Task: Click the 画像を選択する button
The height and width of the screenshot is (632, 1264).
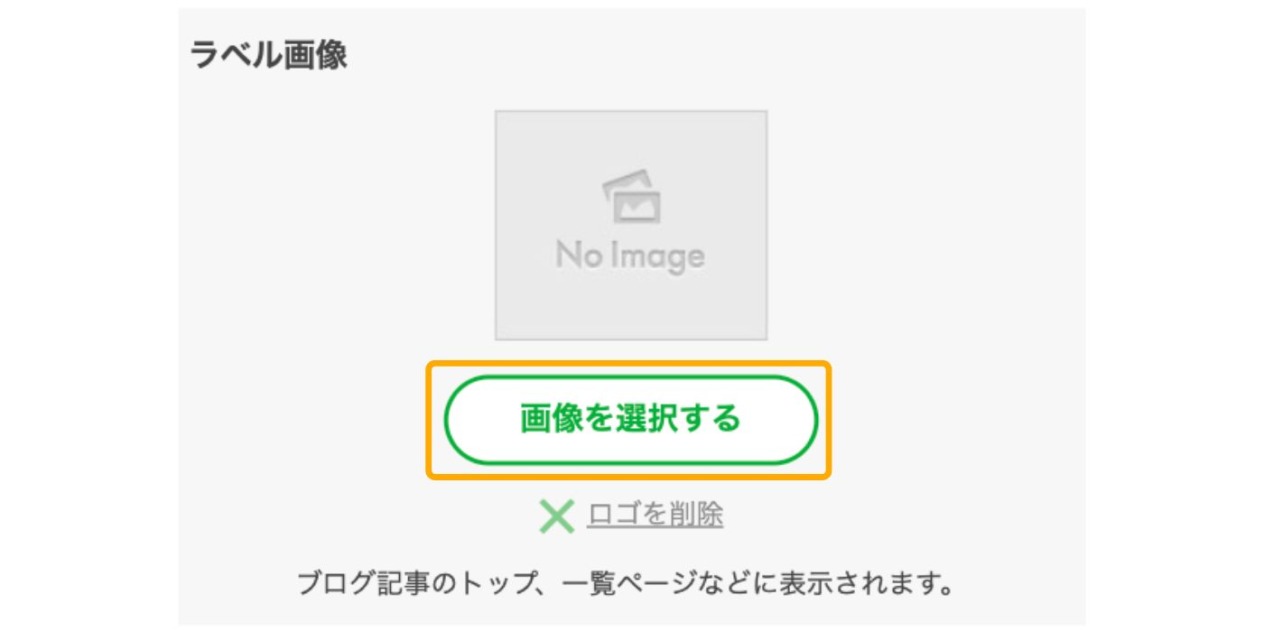Action: coord(630,419)
